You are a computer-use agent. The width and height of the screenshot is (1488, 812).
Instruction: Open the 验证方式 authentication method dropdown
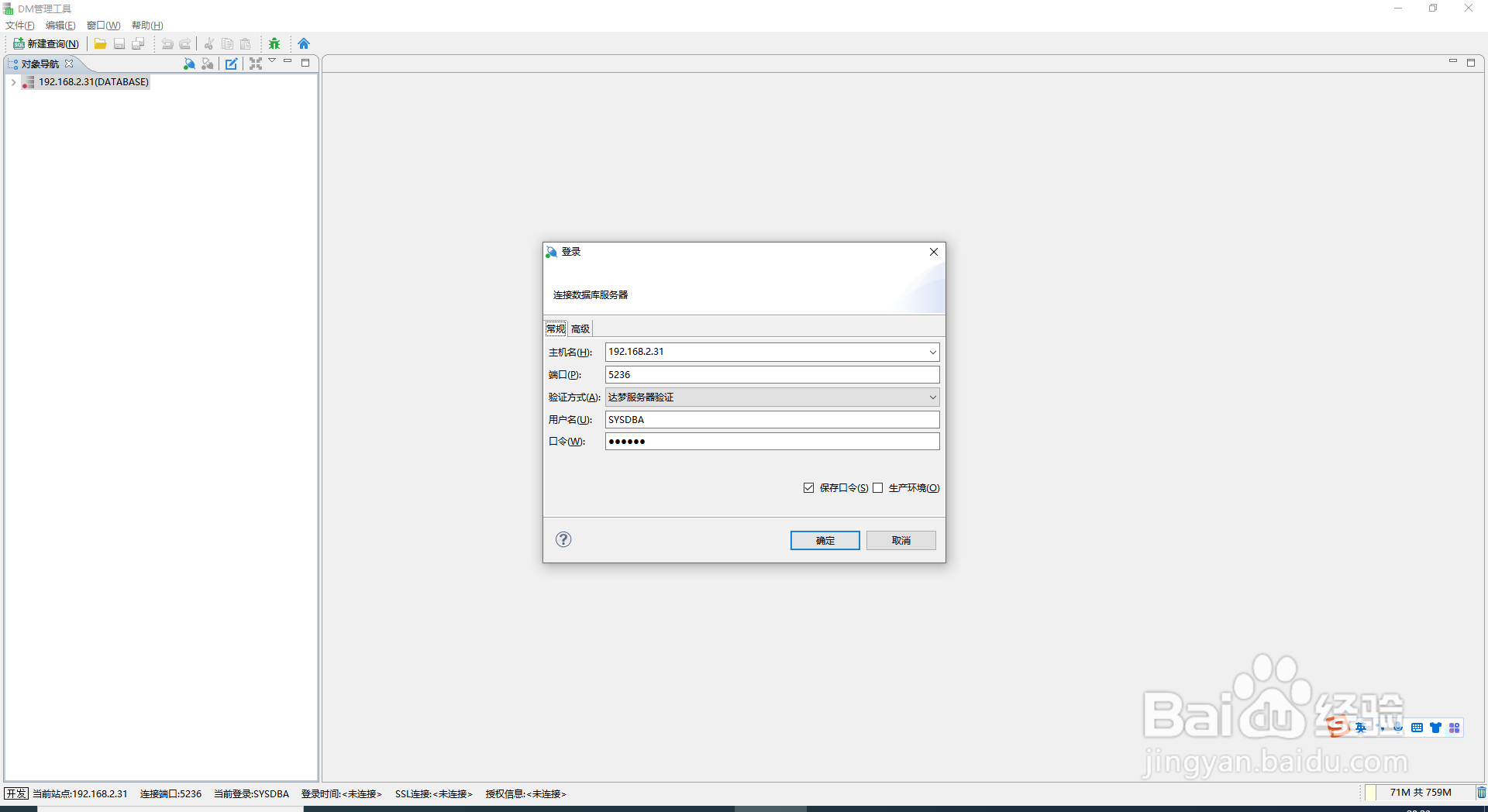tap(772, 397)
